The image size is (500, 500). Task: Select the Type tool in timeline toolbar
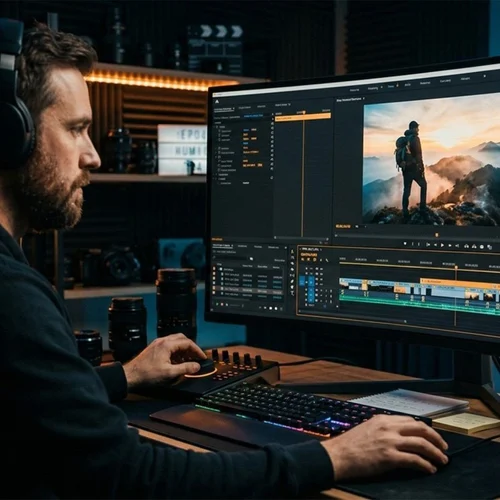click(x=292, y=293)
